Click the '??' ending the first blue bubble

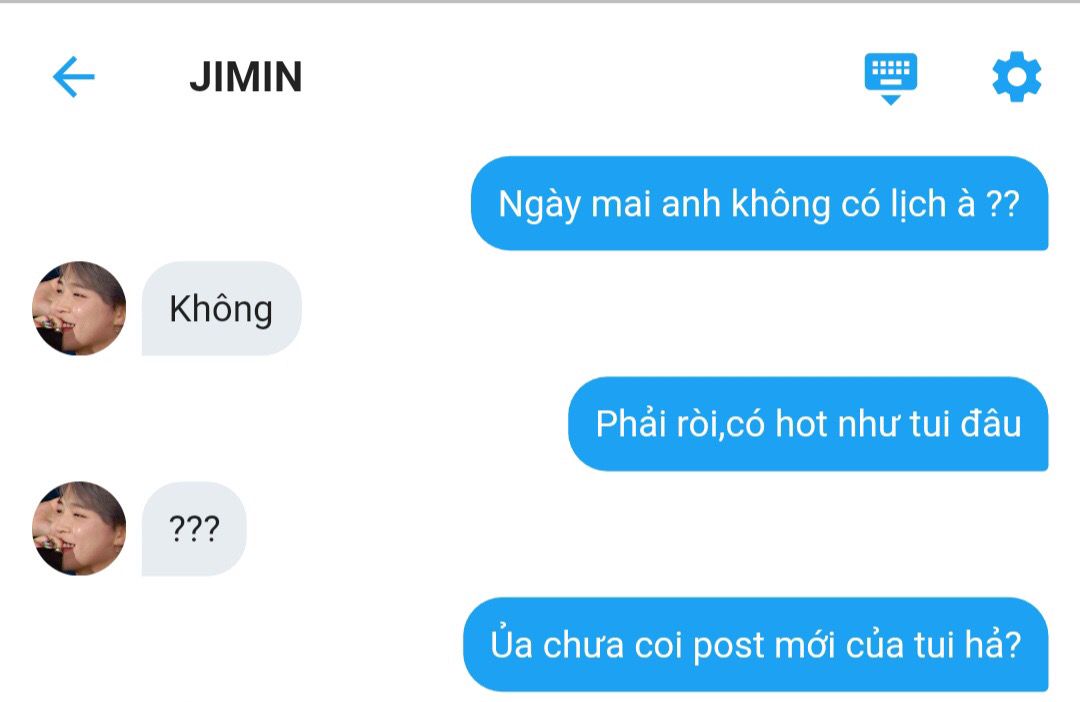click(x=1003, y=204)
